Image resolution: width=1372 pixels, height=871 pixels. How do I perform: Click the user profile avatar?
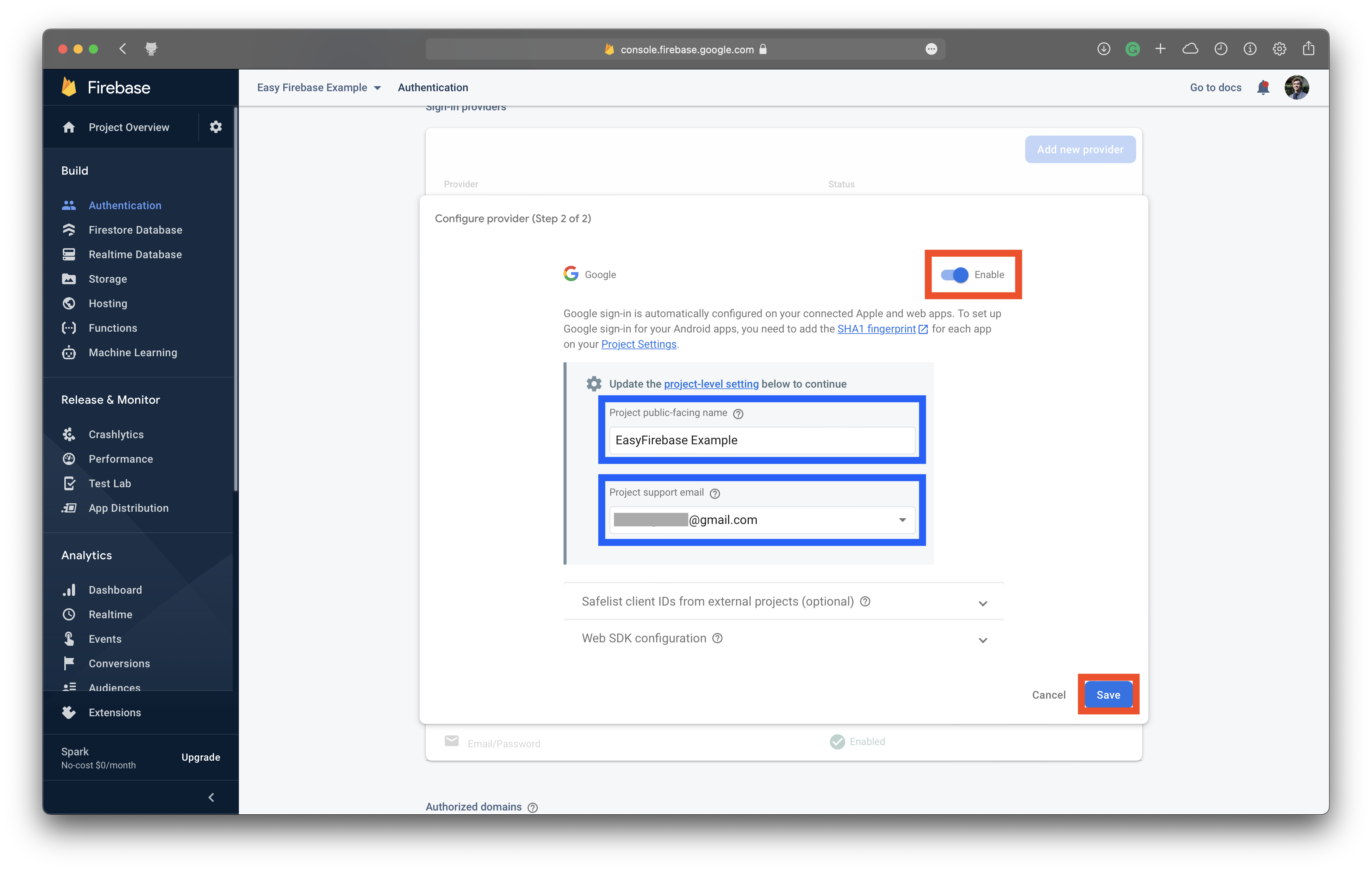tap(1296, 87)
